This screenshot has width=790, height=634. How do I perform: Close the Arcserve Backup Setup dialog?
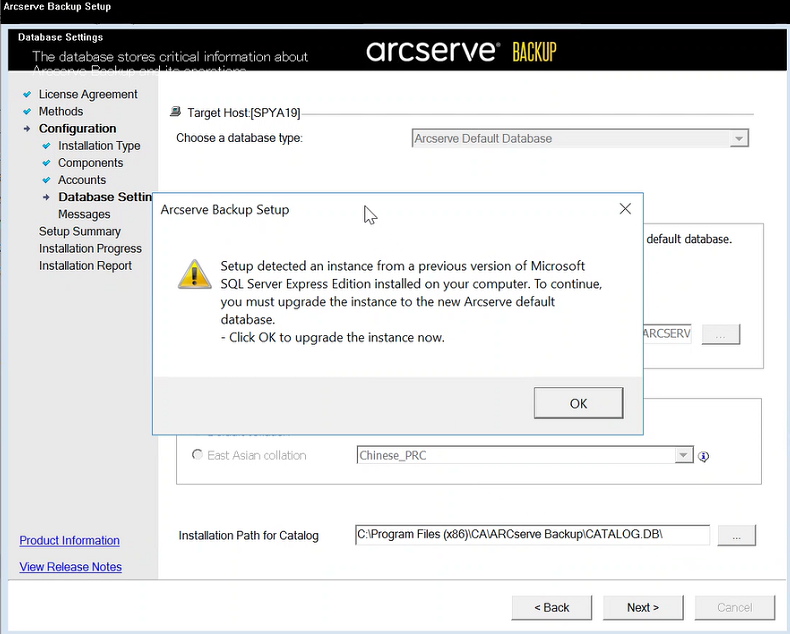pos(625,209)
